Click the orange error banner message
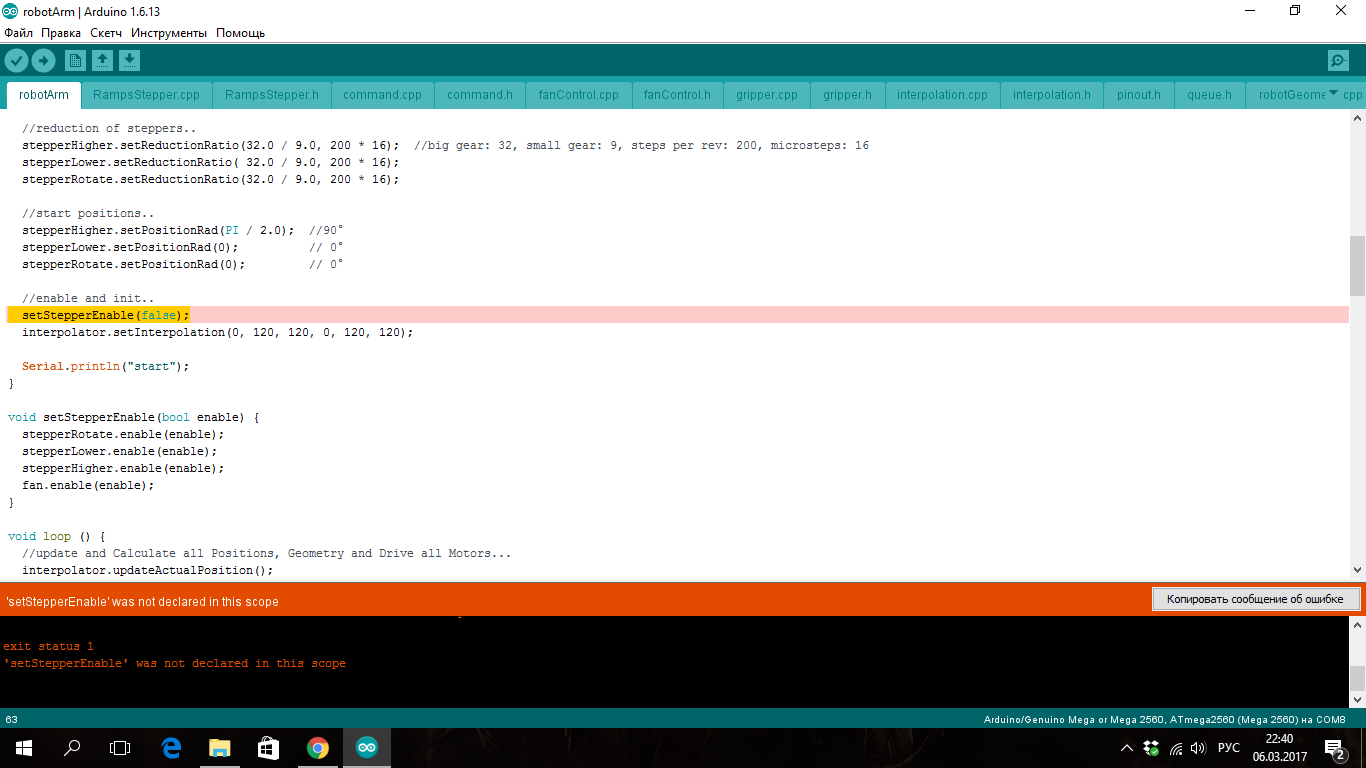Image resolution: width=1366 pixels, height=768 pixels. (142, 602)
